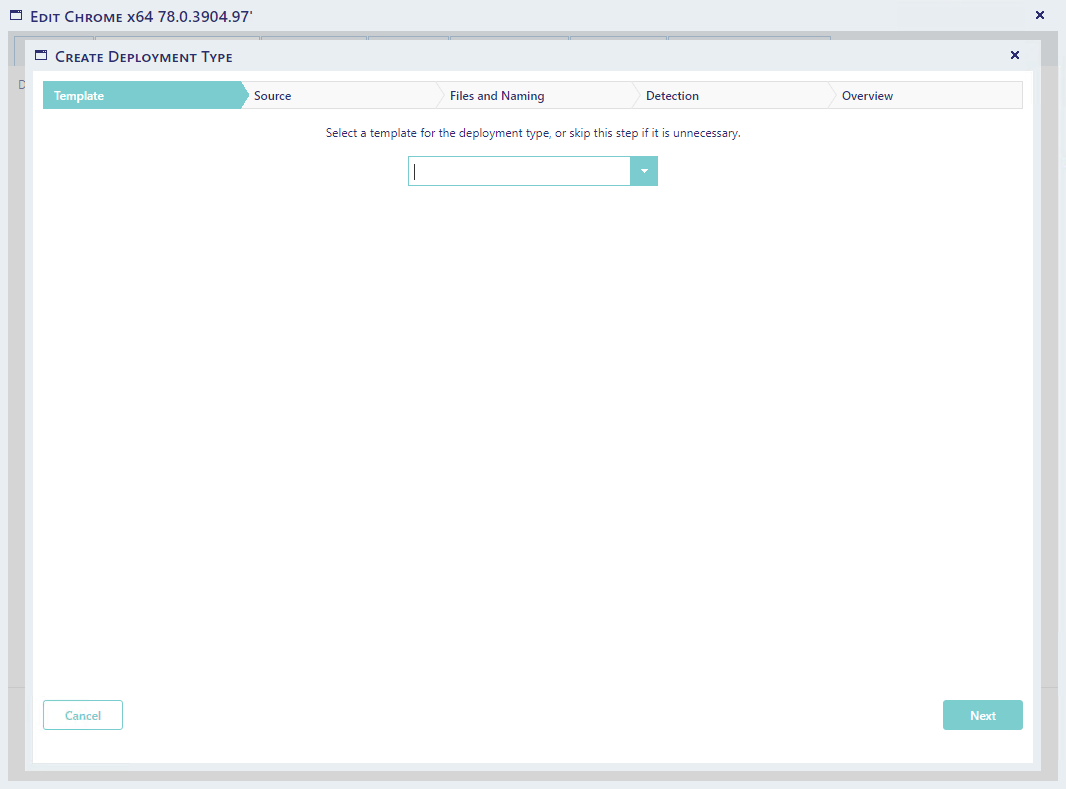Screen dimensions: 1066x789
Task: Close the Create Deployment Type dialog
Action: coord(1015,56)
